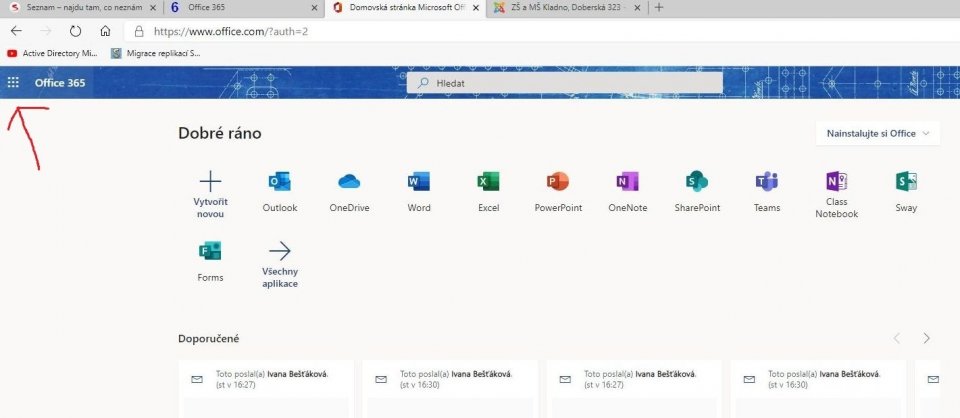Click the Hledat search field
Viewport: 960px width, 418px height.
(564, 83)
